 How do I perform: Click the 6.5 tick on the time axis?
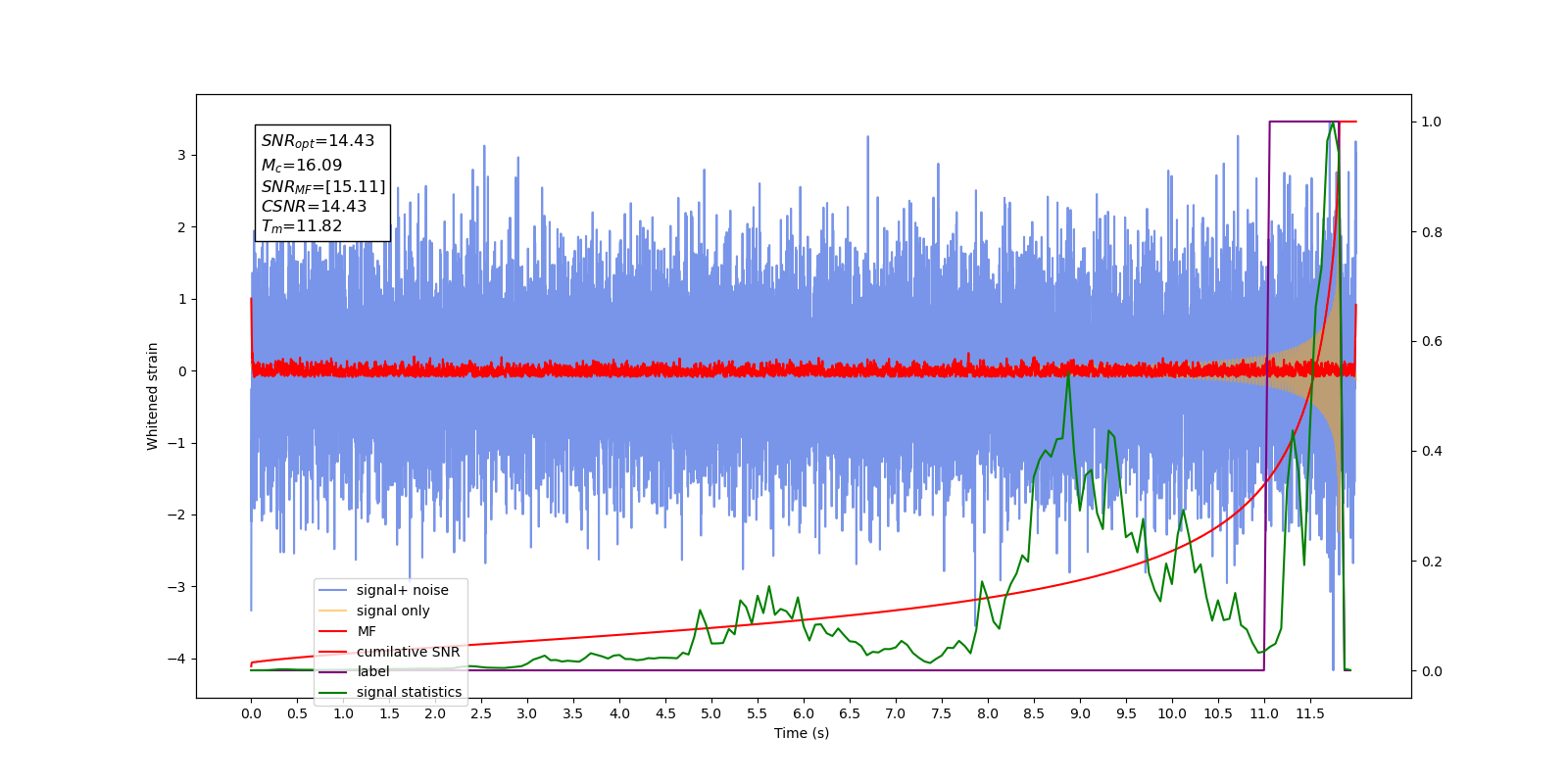click(x=850, y=713)
